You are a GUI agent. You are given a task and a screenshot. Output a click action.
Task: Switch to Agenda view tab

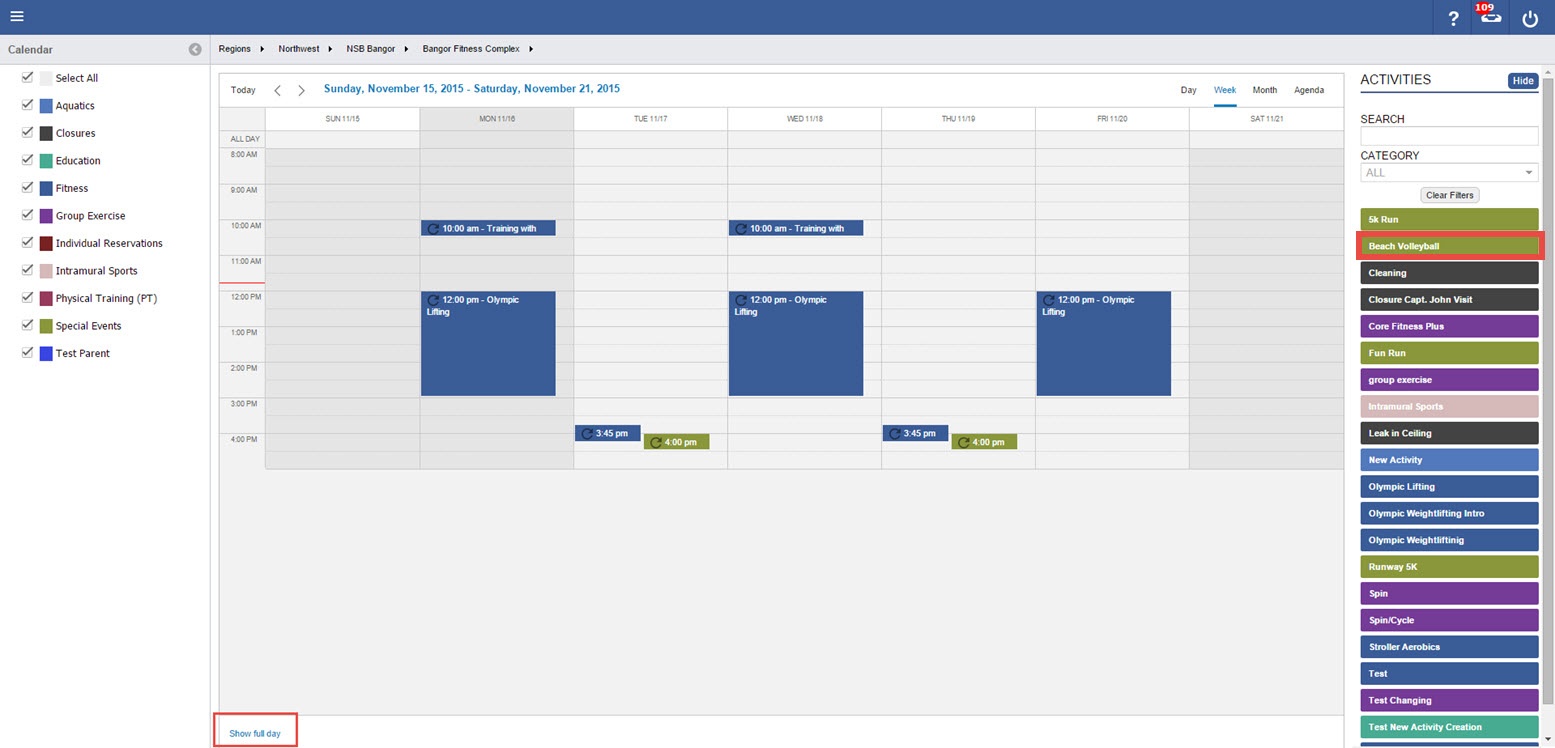(1308, 90)
